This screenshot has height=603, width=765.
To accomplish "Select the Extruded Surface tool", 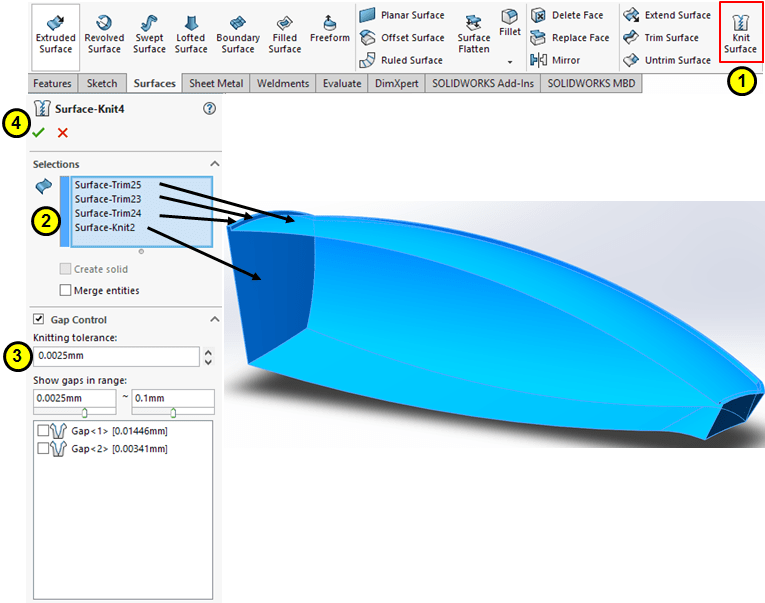I will (55, 33).
